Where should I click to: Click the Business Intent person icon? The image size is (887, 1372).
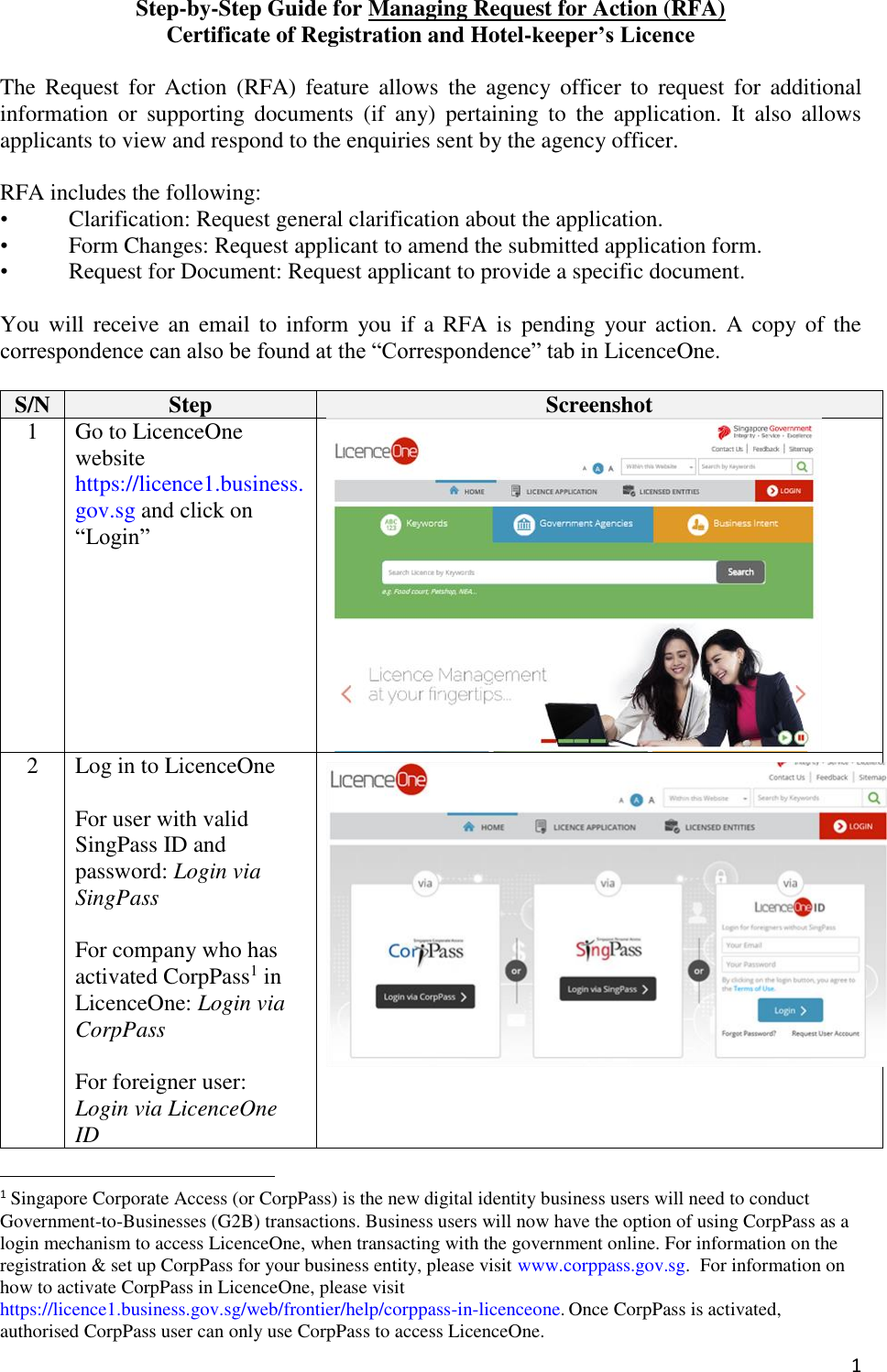[x=699, y=523]
